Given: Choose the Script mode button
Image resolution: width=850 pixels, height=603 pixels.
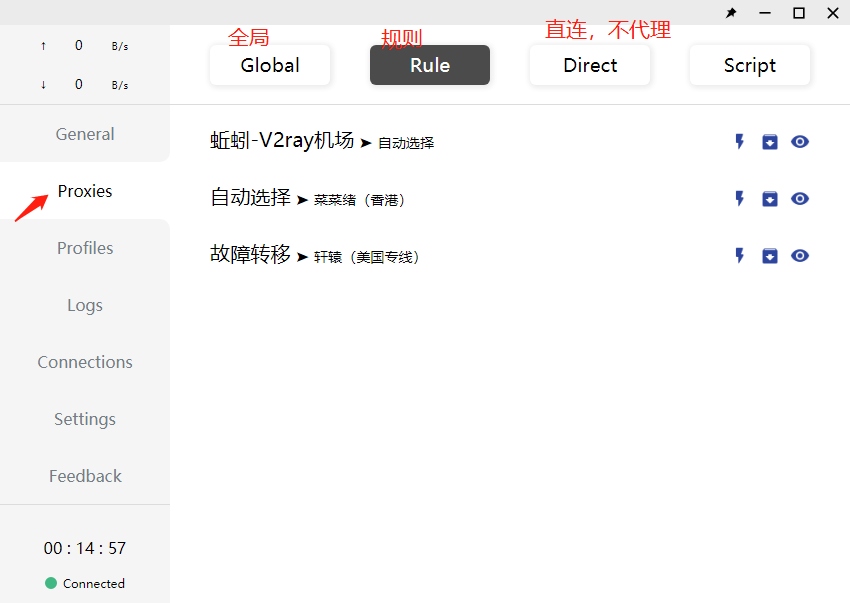Looking at the screenshot, I should click(x=750, y=65).
